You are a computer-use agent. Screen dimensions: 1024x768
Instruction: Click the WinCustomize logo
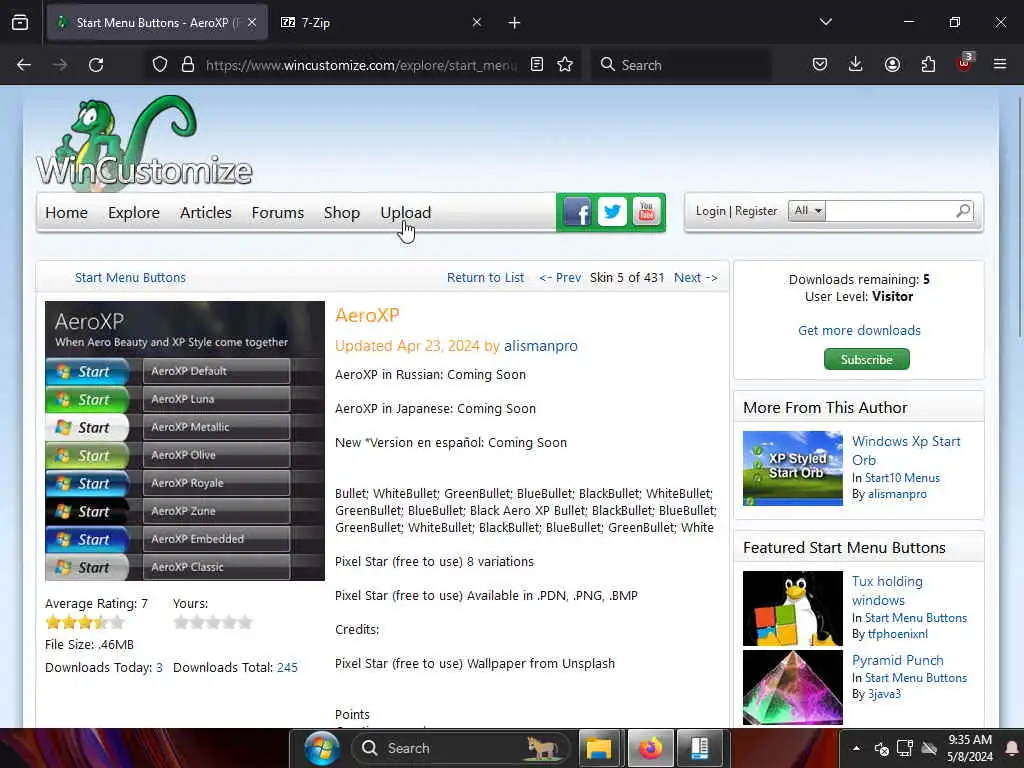point(144,144)
